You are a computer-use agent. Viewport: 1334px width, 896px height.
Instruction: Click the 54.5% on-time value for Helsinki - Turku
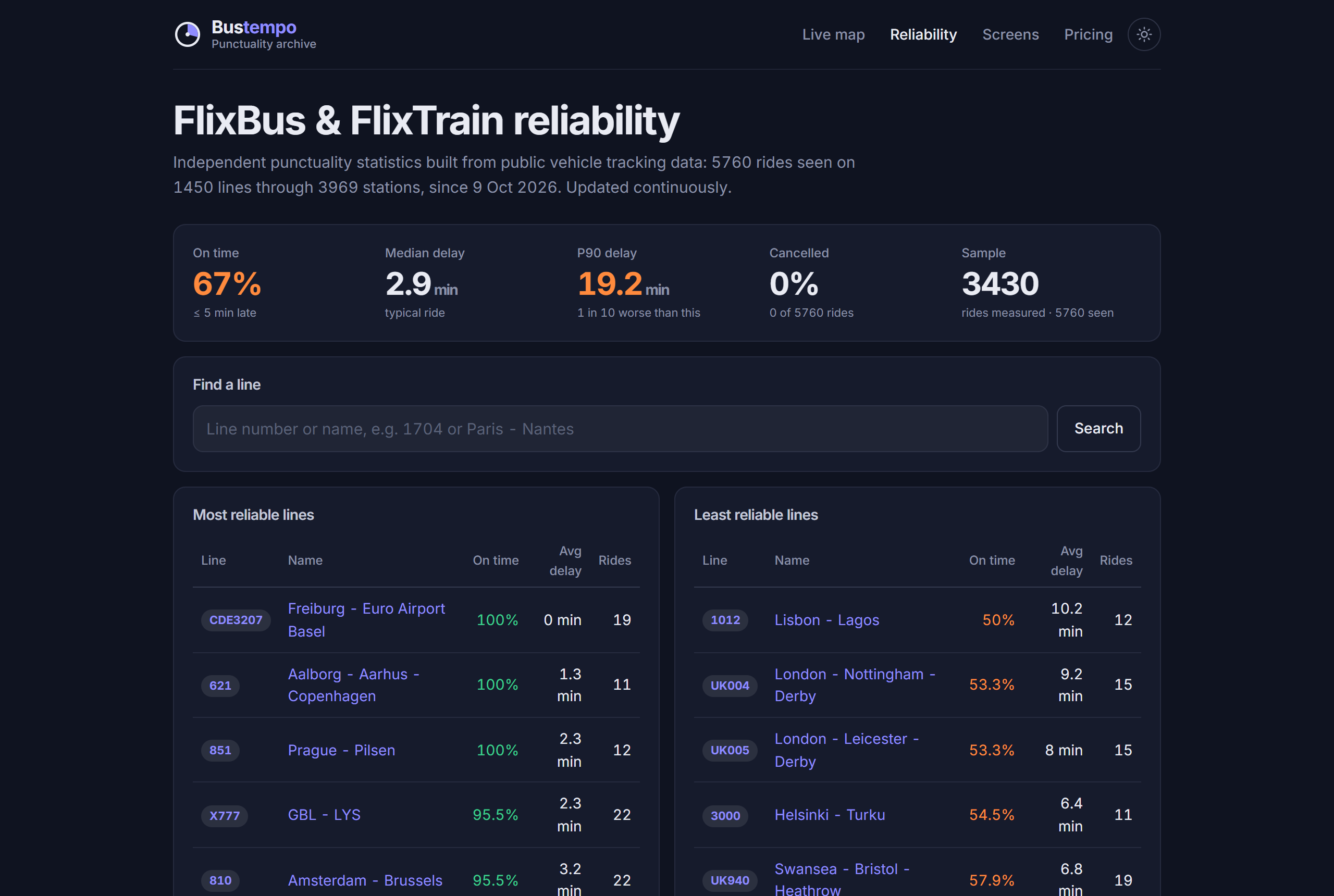(x=991, y=815)
